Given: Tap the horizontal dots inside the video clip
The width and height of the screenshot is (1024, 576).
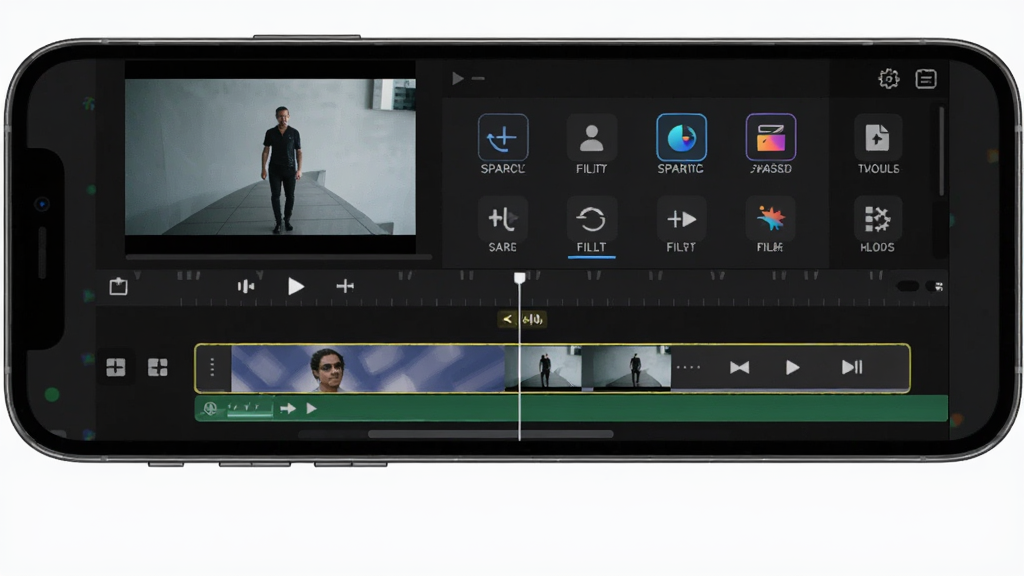Looking at the screenshot, I should pos(688,368).
